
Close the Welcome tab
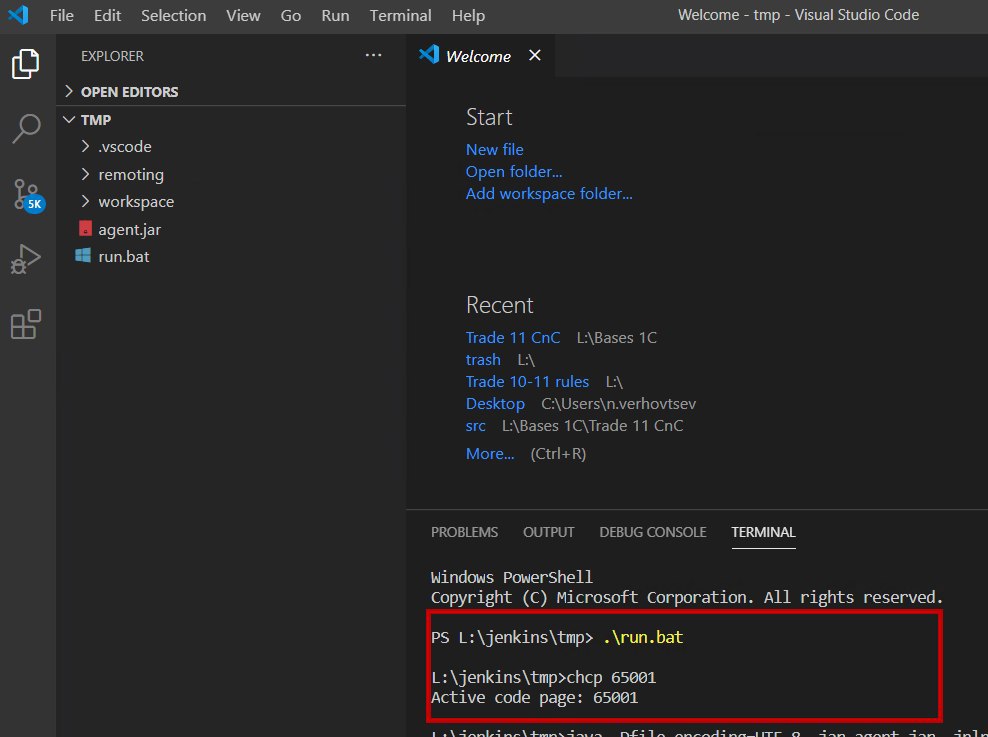(534, 55)
